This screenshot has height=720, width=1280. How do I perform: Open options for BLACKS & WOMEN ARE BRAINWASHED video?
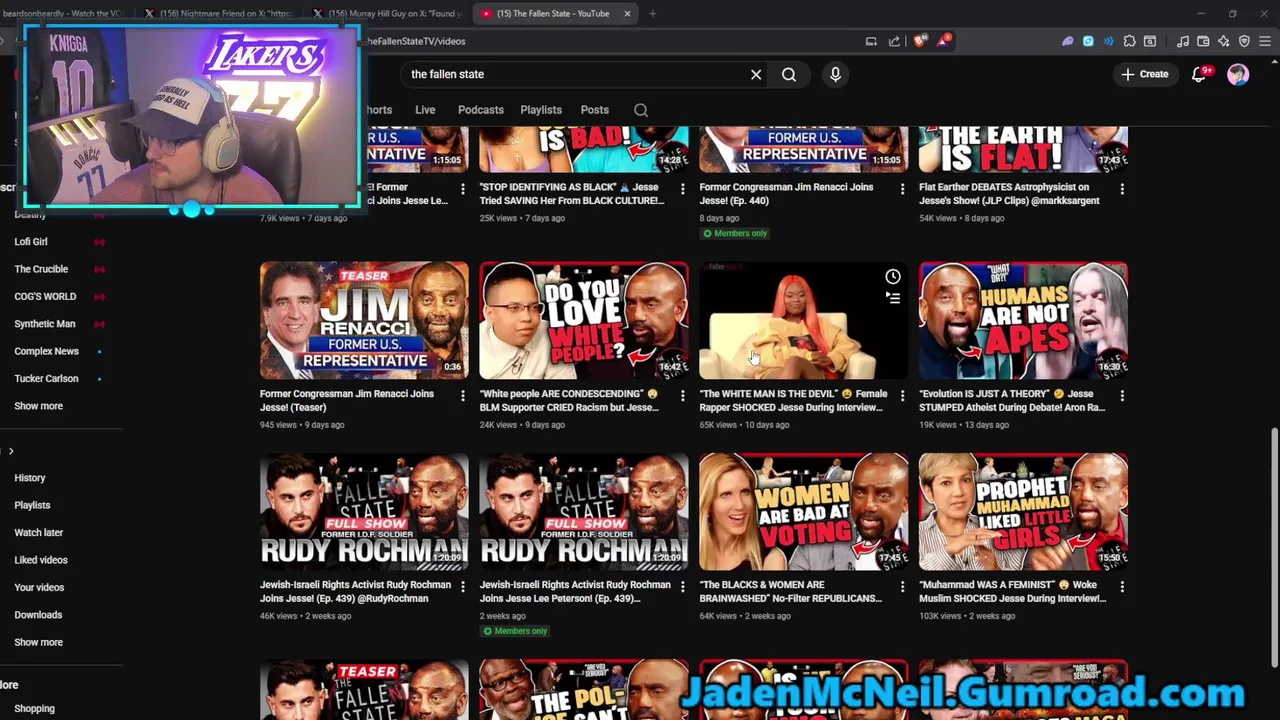[902, 587]
